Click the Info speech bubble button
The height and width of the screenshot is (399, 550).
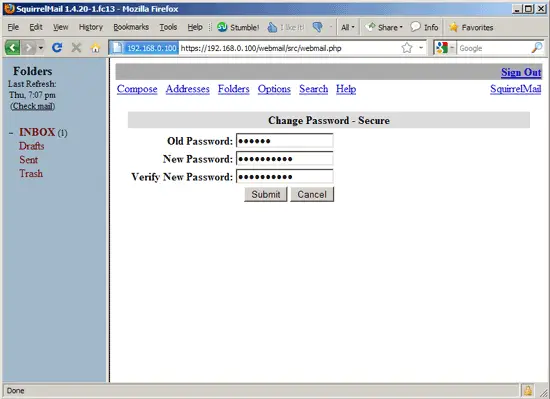point(424,27)
